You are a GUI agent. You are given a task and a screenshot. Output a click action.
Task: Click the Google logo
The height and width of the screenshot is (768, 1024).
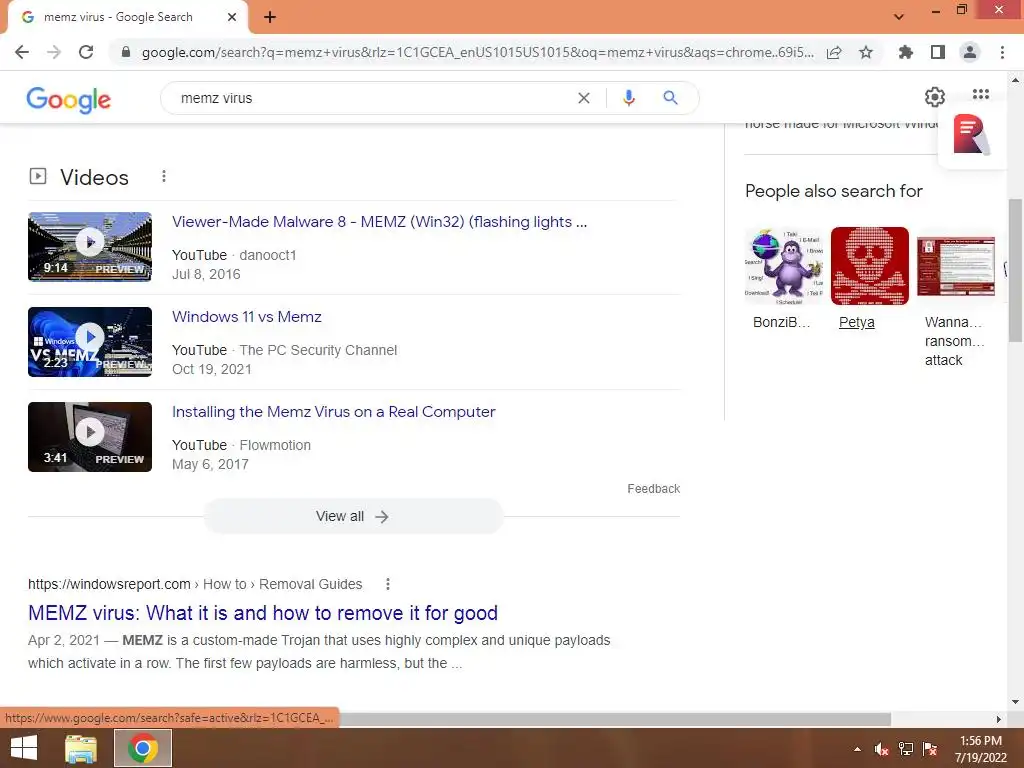coord(69,99)
